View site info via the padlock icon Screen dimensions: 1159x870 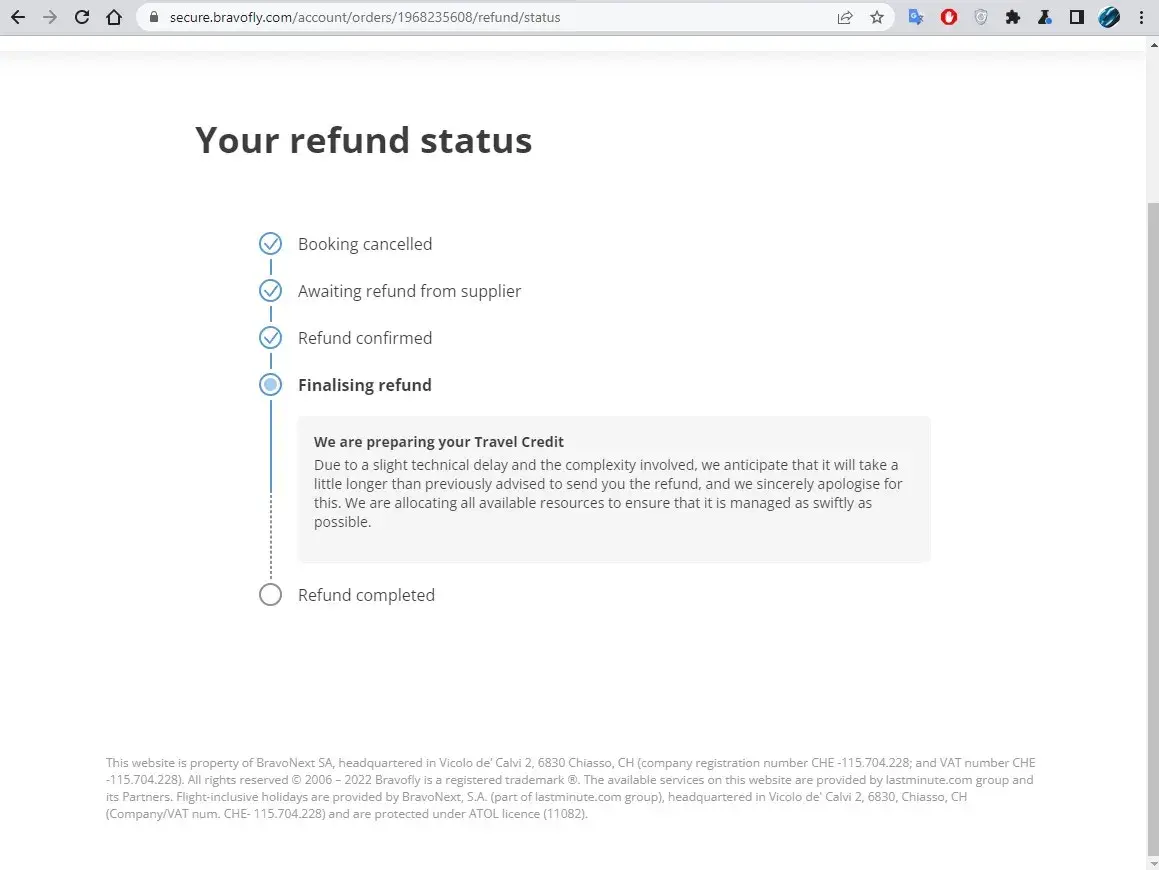pyautogui.click(x=153, y=17)
